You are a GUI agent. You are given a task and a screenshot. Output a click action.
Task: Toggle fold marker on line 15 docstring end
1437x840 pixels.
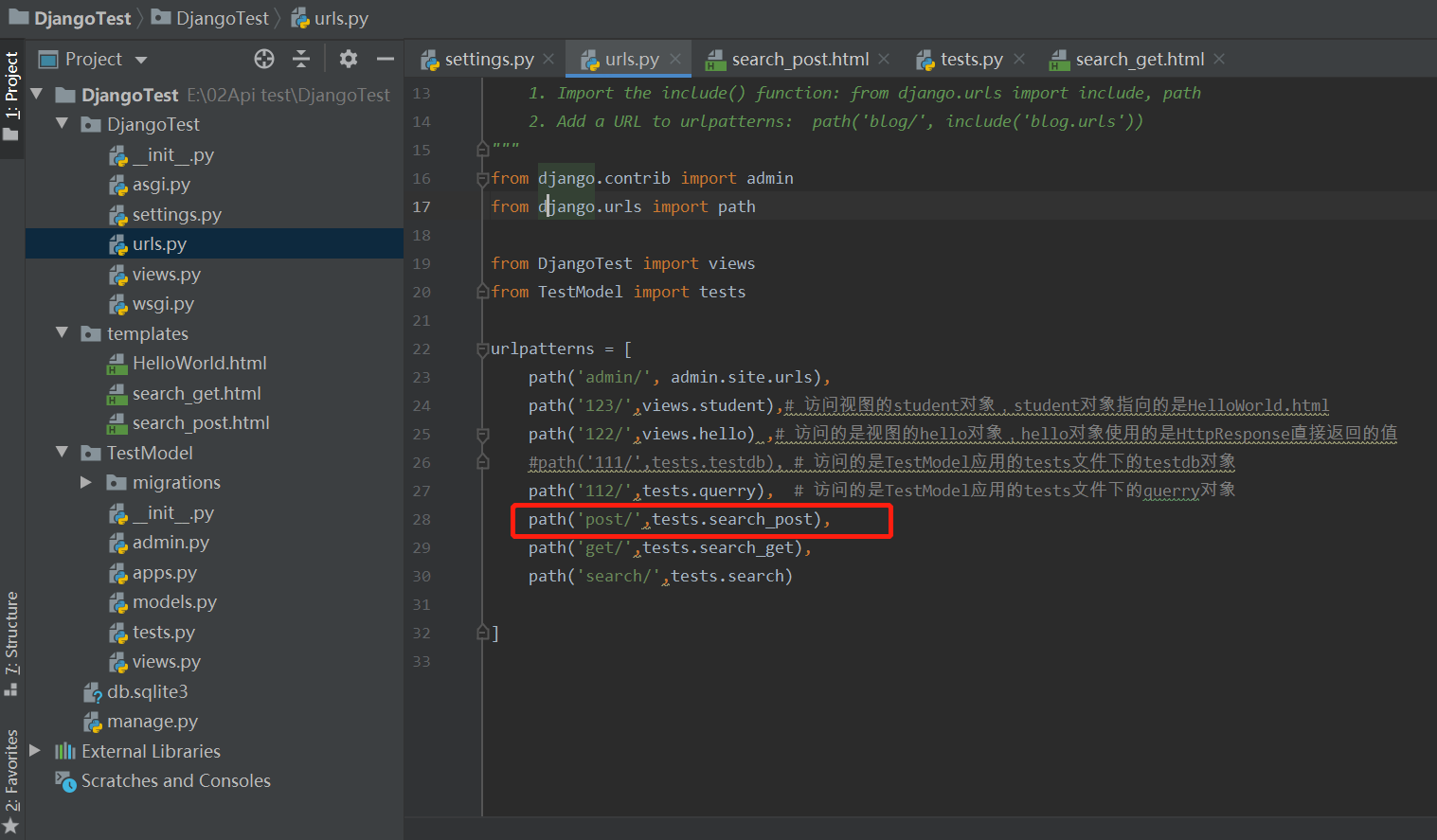pos(482,150)
